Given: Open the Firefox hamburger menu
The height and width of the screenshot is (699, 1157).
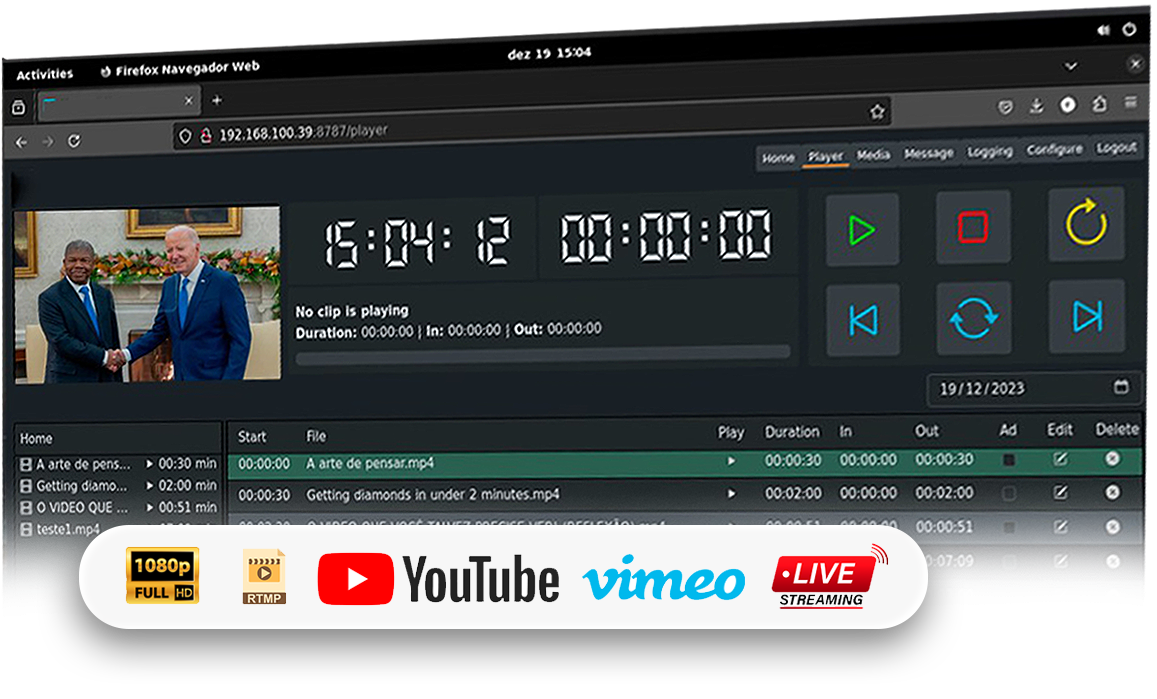Looking at the screenshot, I should point(1131,103).
